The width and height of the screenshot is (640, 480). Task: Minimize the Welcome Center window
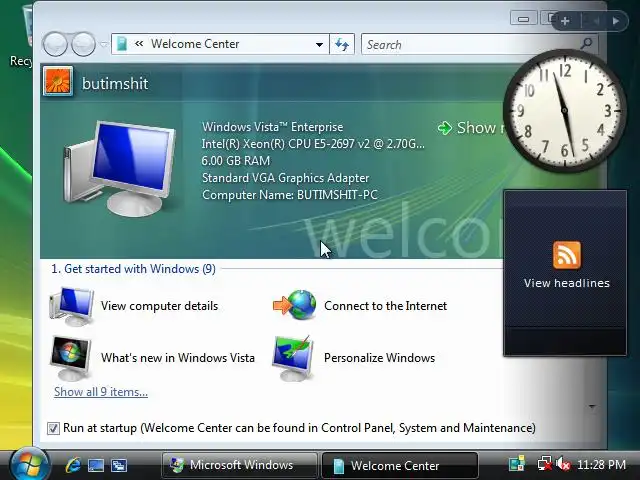tap(524, 18)
